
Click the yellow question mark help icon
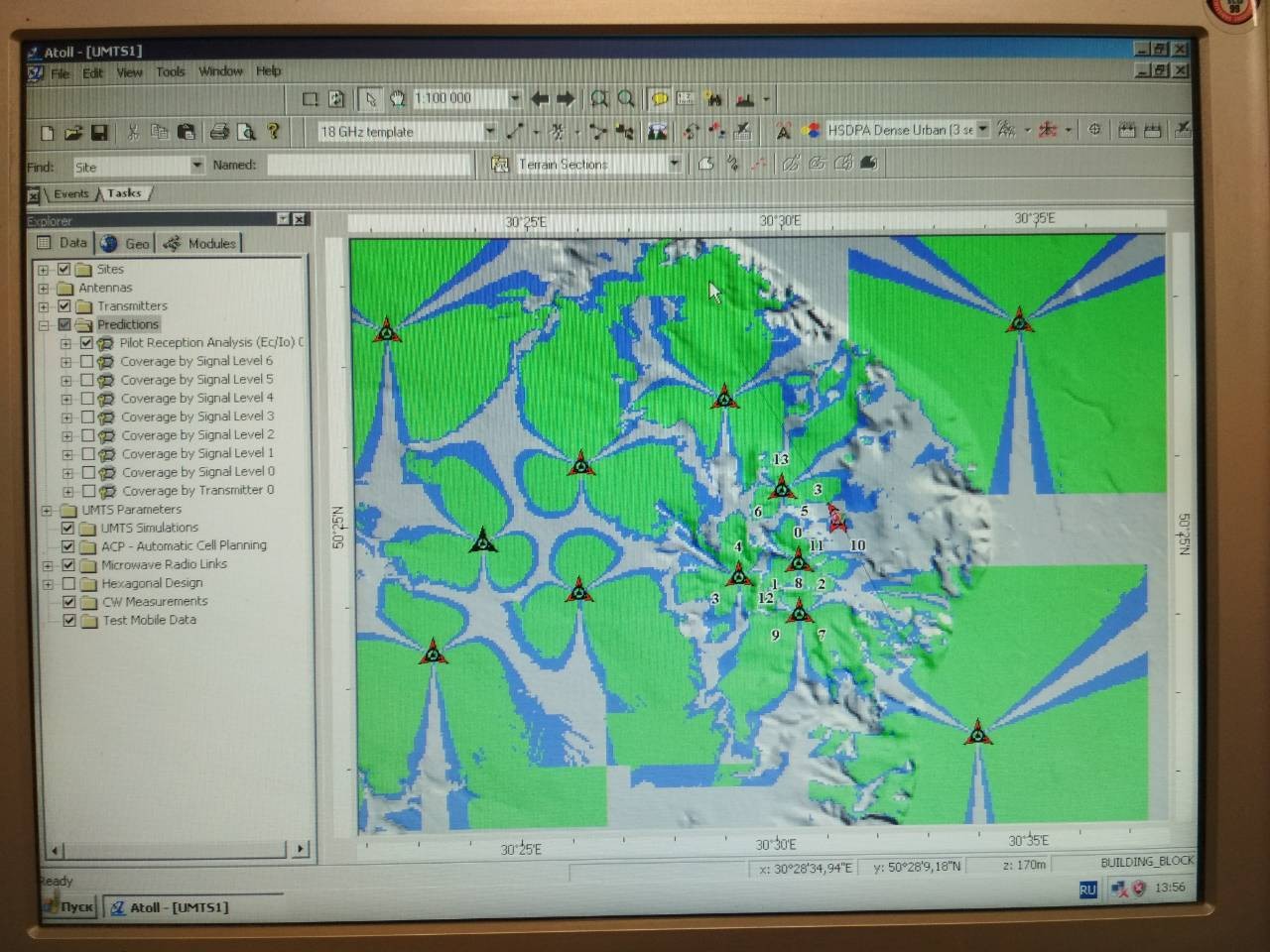[274, 131]
